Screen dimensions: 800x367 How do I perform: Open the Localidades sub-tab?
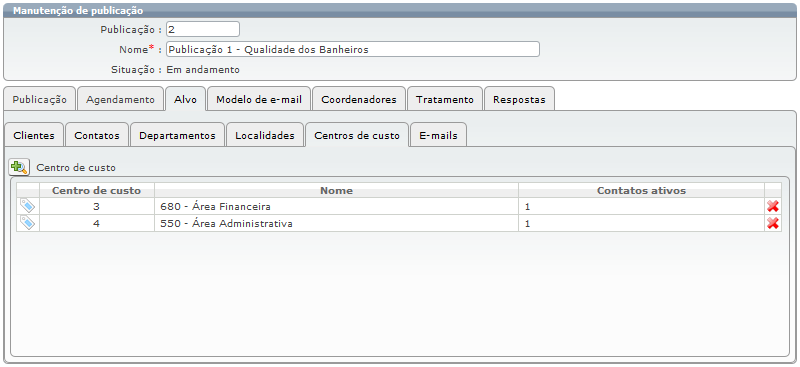coord(265,135)
